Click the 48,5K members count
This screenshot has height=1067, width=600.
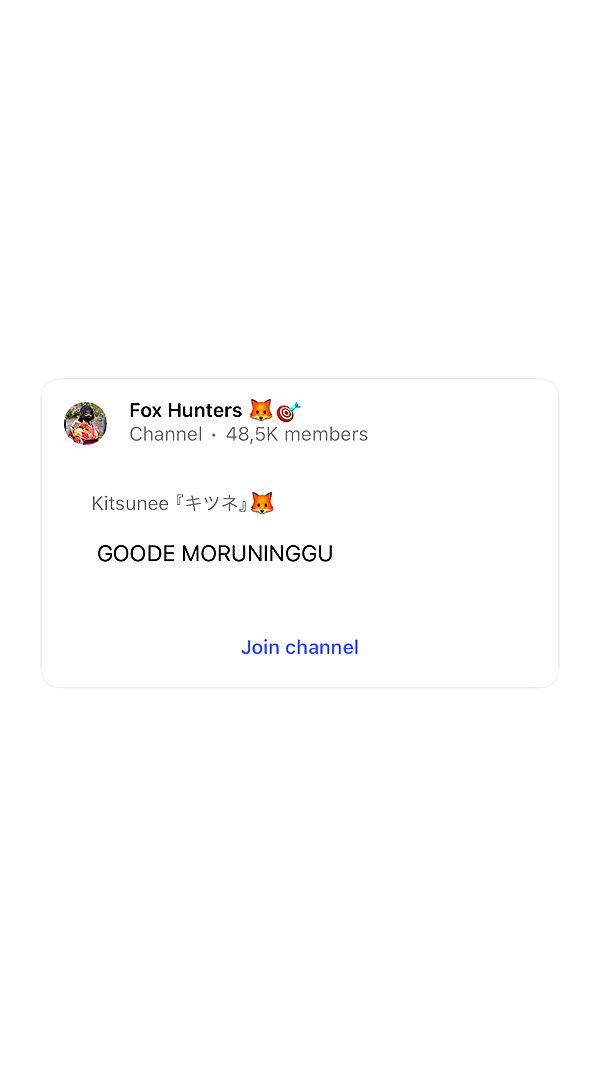coord(297,434)
